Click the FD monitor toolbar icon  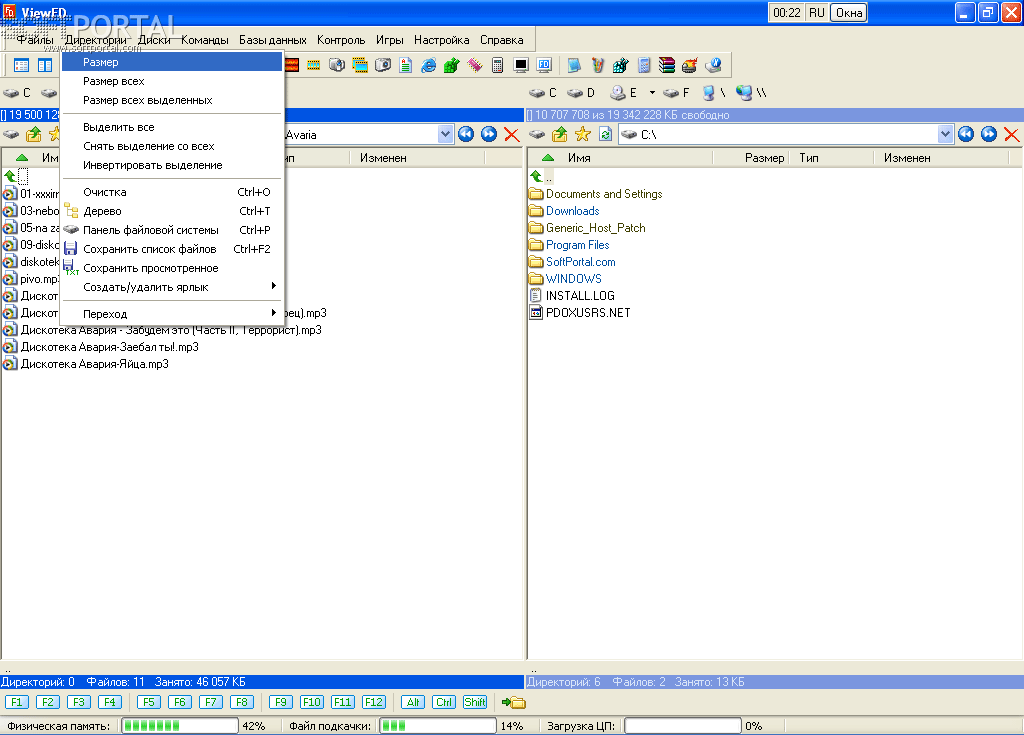click(544, 65)
